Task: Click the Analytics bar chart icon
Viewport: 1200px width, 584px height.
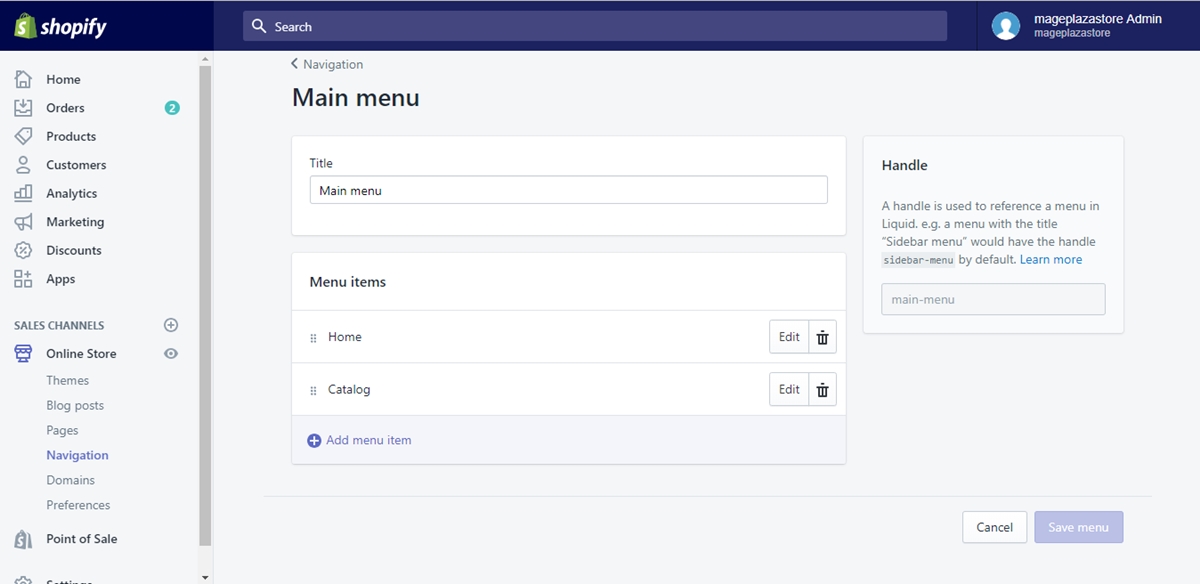Action: (x=23, y=193)
